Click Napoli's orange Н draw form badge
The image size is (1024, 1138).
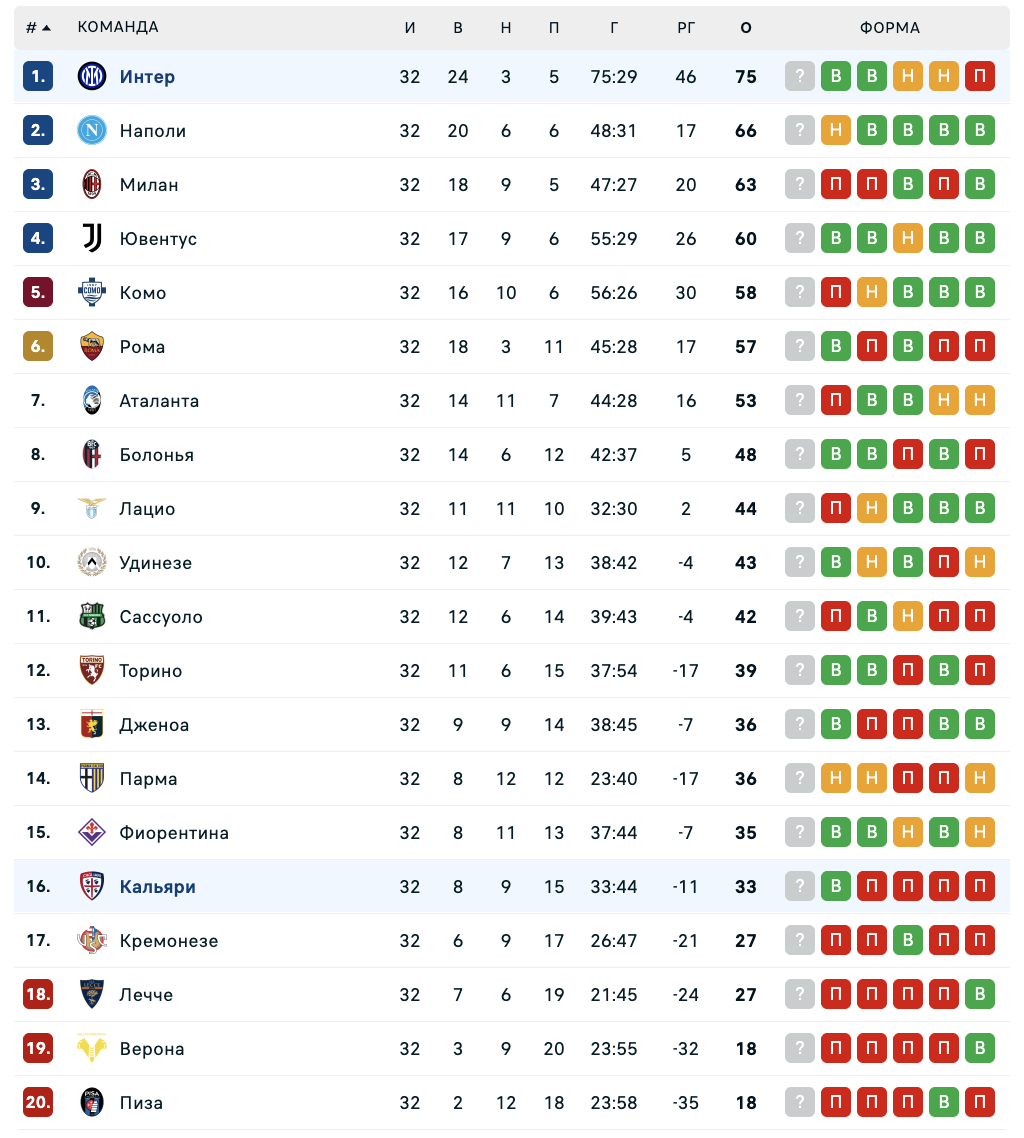pos(836,130)
